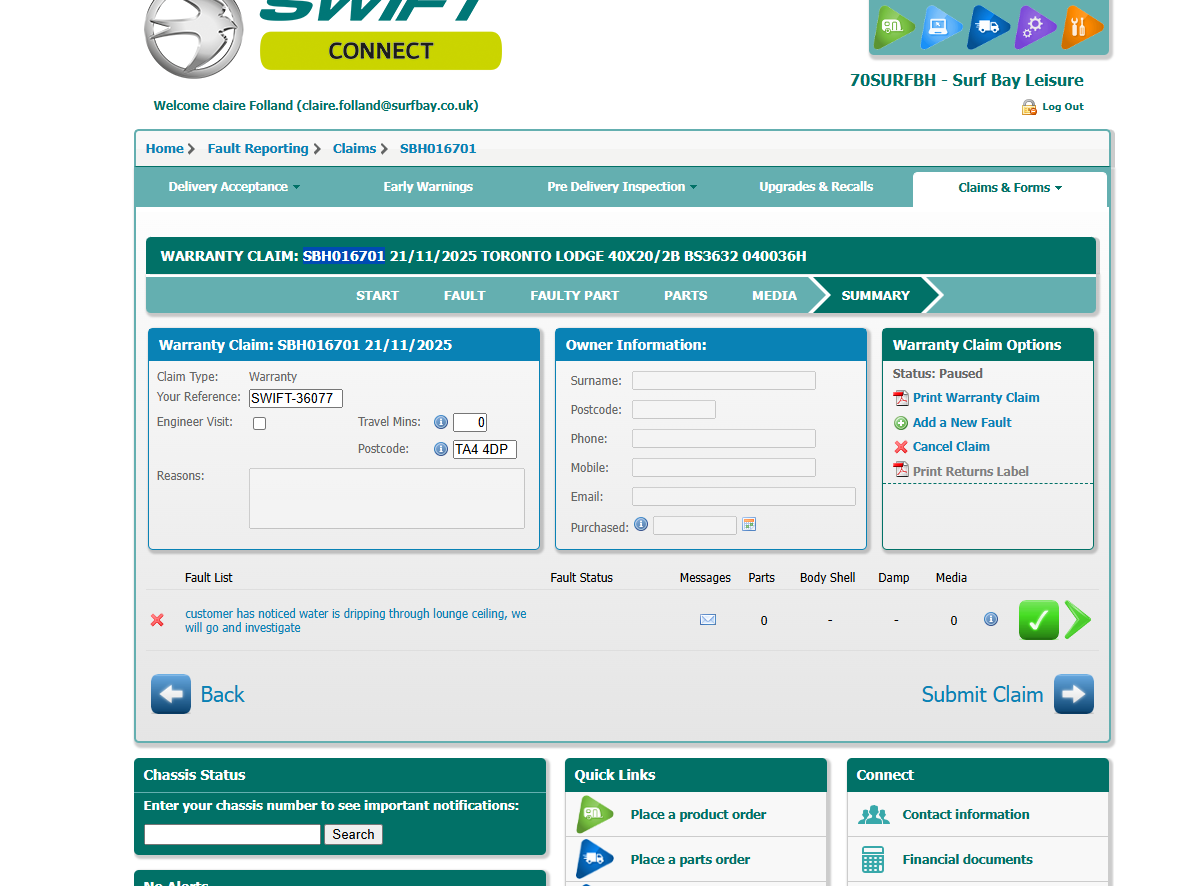The width and height of the screenshot is (1185, 886).
Task: Open the water dripping fault description link
Action: pos(356,621)
